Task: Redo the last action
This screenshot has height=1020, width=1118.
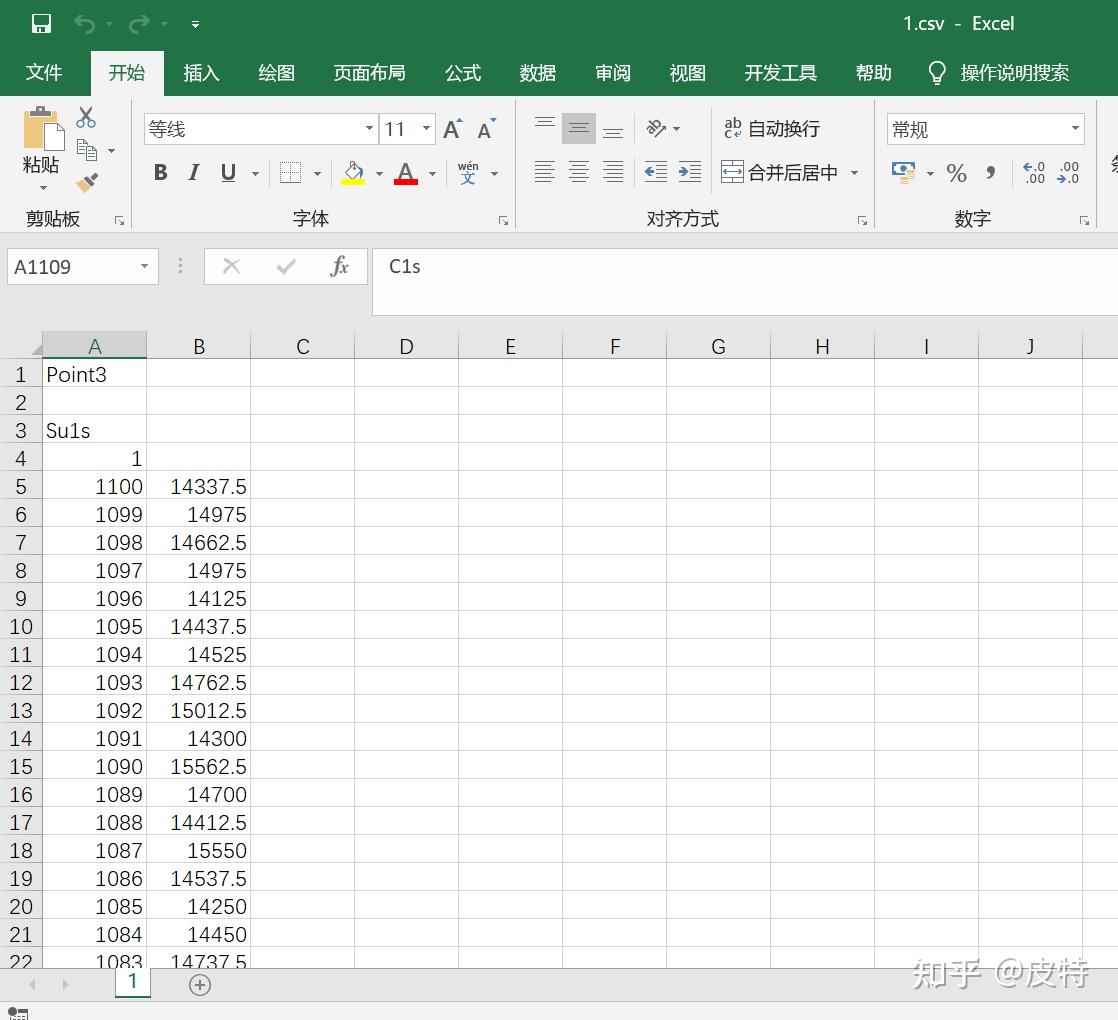Action: coord(138,24)
